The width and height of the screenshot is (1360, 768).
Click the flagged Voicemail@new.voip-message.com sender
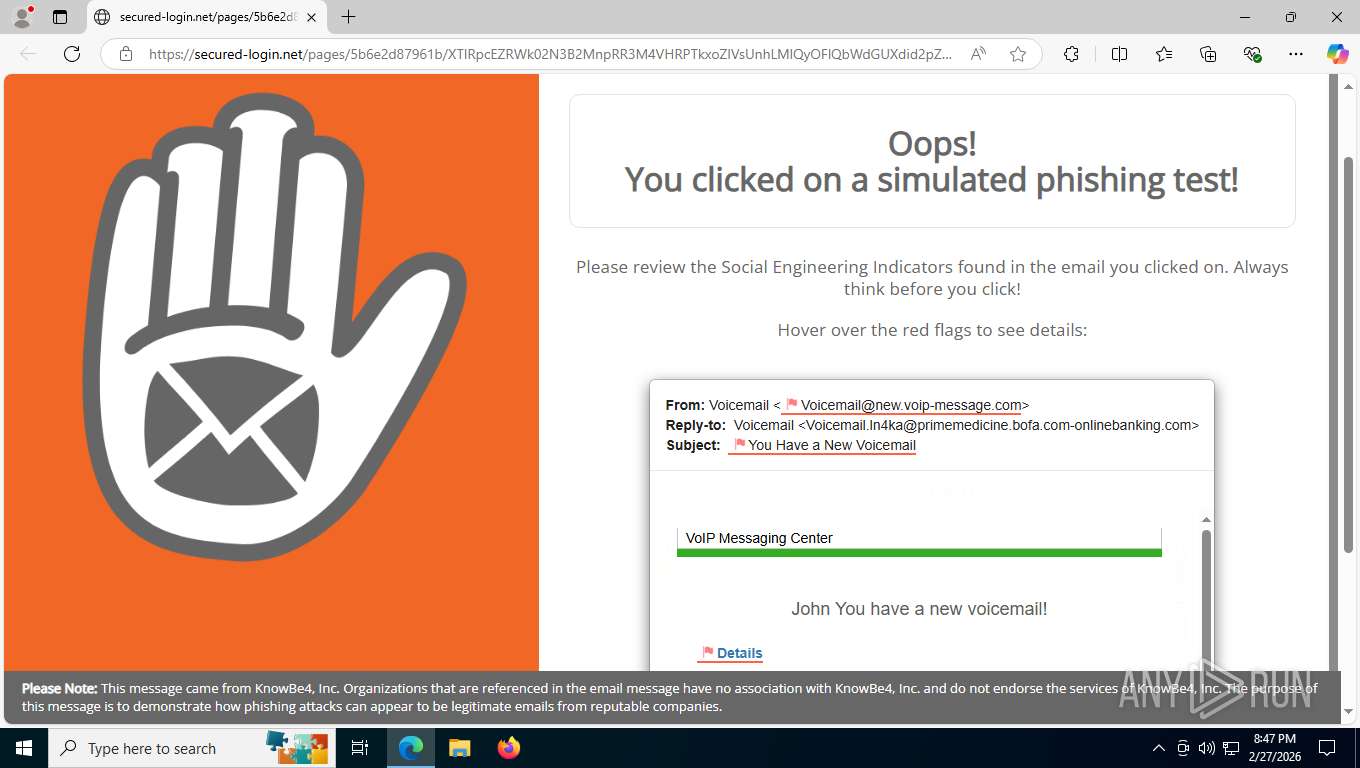click(911, 405)
